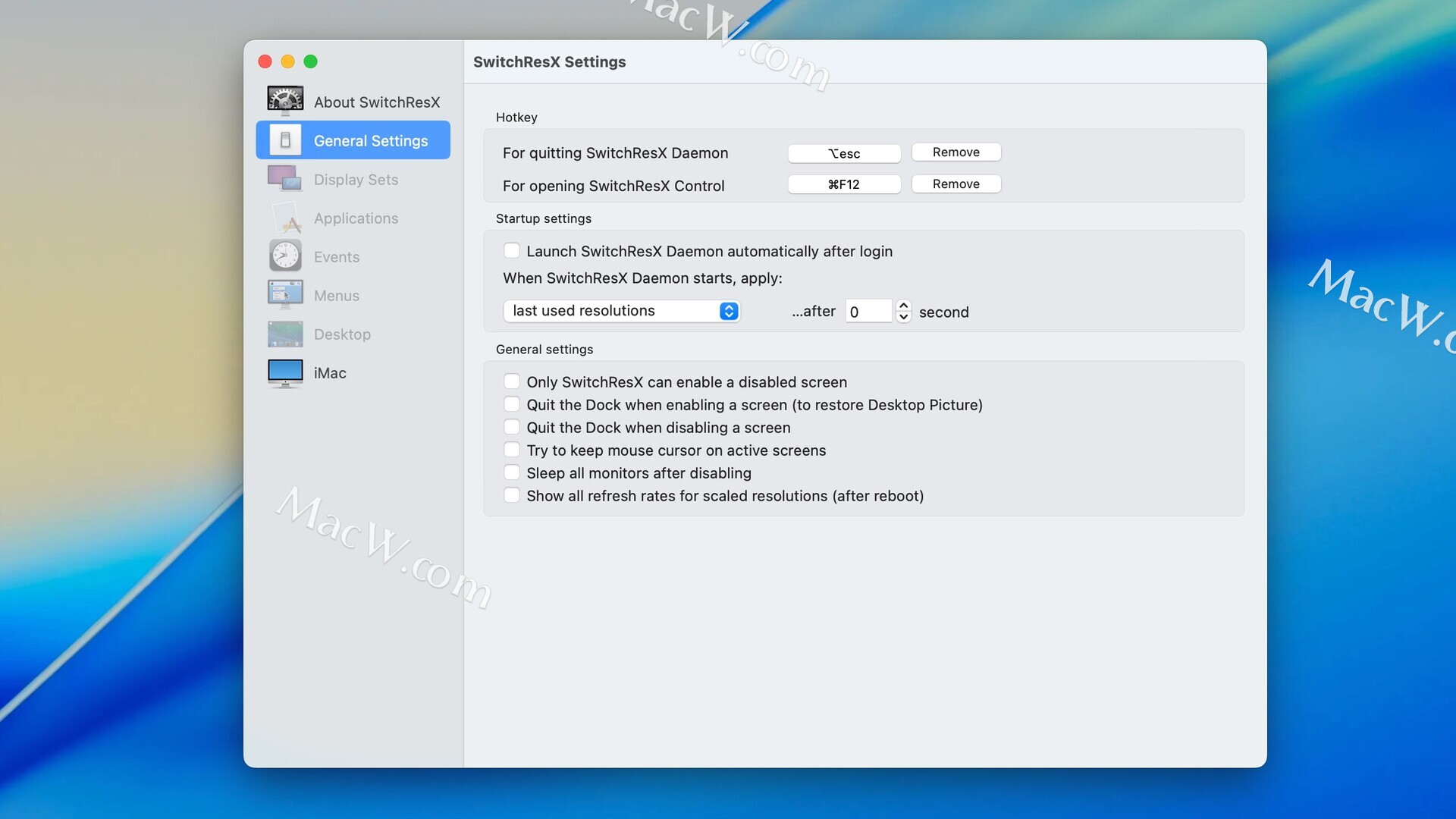Image resolution: width=1456 pixels, height=819 pixels.
Task: Toggle Quit the Dock when disabling a screen
Action: [x=512, y=427]
